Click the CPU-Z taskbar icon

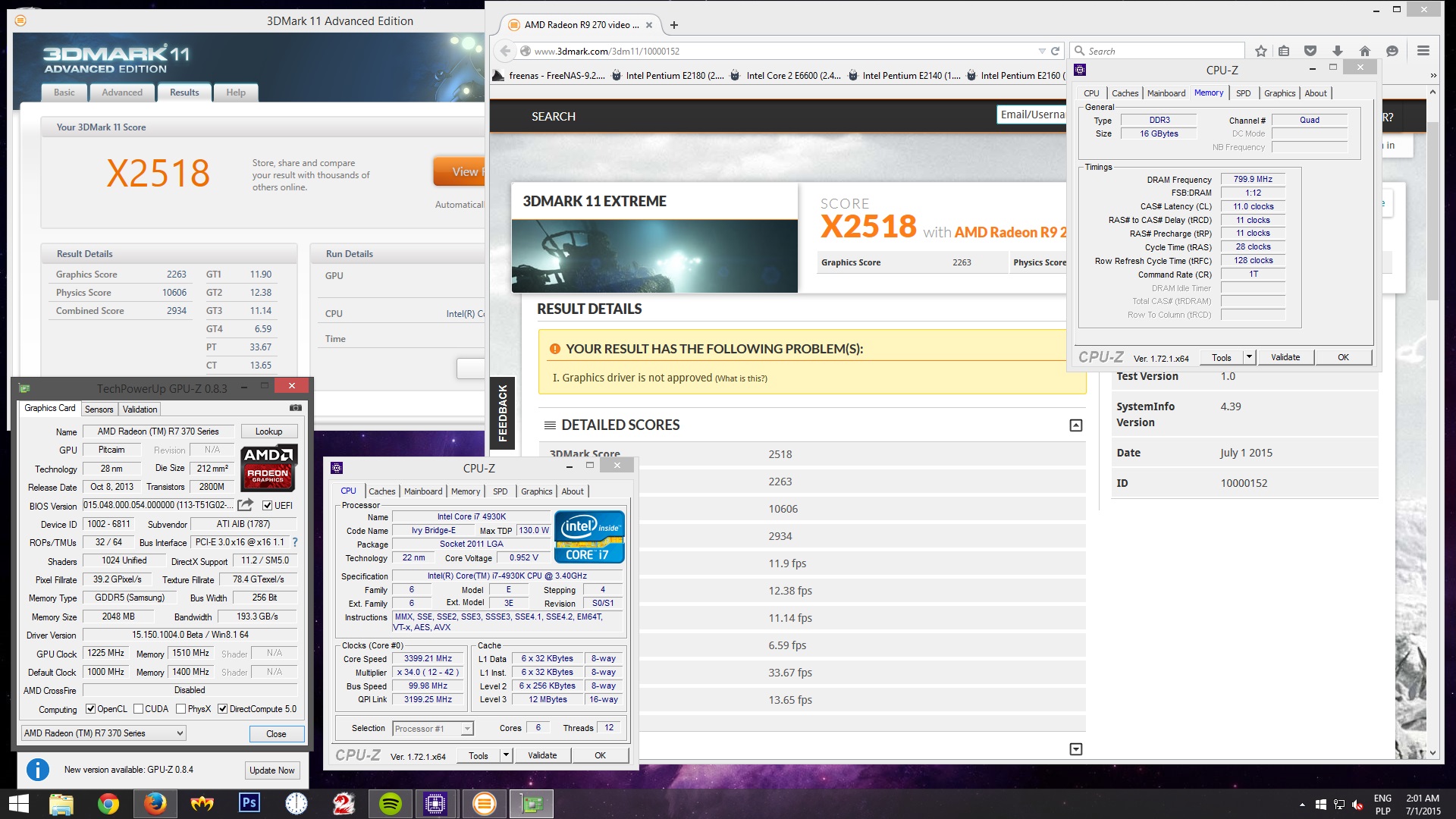[435, 804]
